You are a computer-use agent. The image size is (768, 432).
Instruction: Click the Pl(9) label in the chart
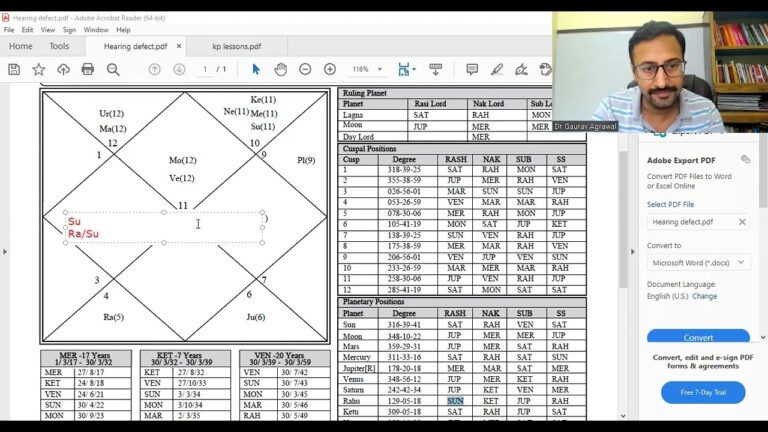(x=306, y=160)
